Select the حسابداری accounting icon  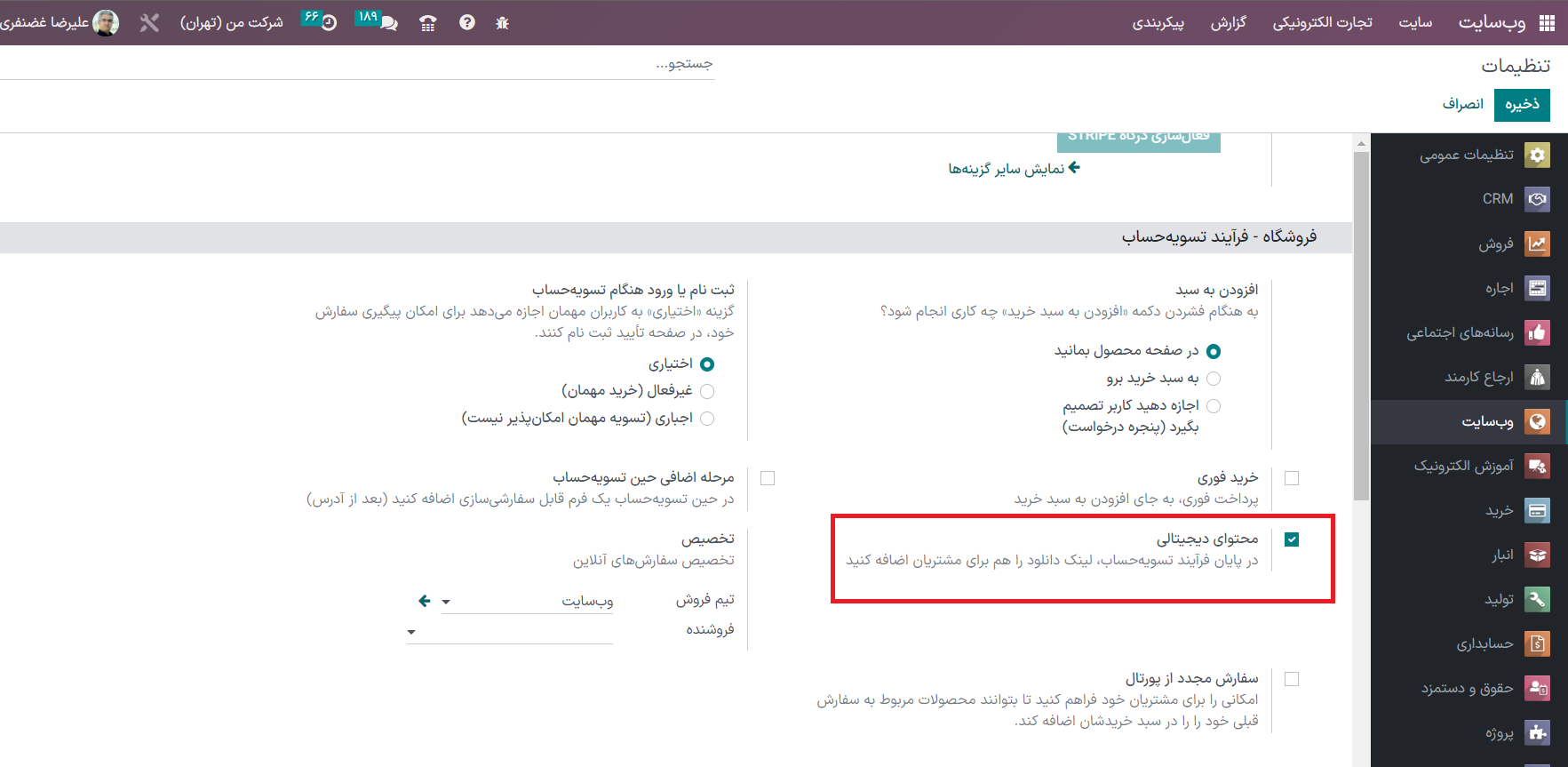click(x=1537, y=643)
